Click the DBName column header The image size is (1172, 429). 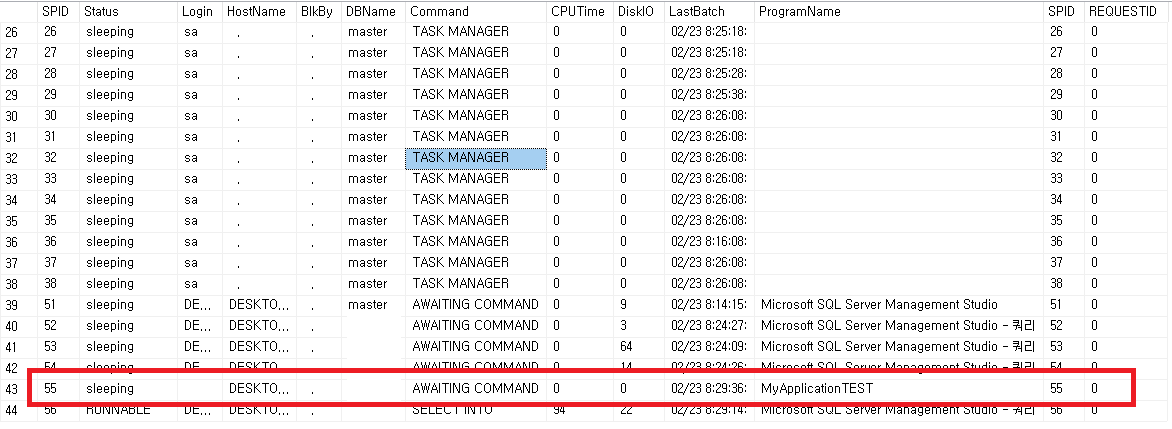372,11
